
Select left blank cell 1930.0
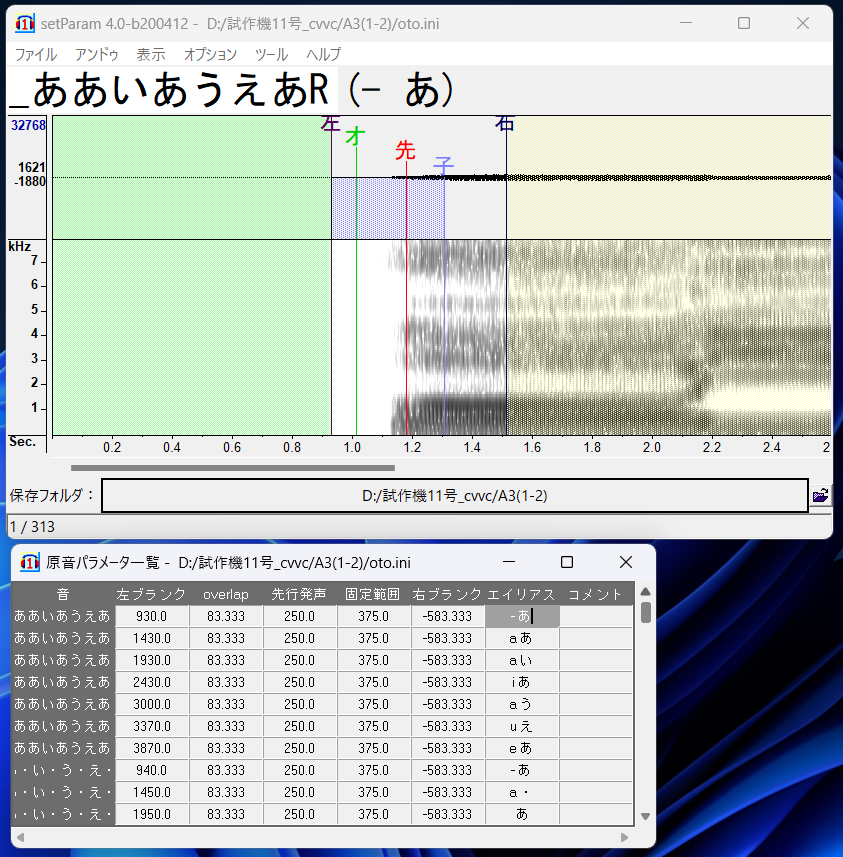click(x=152, y=660)
